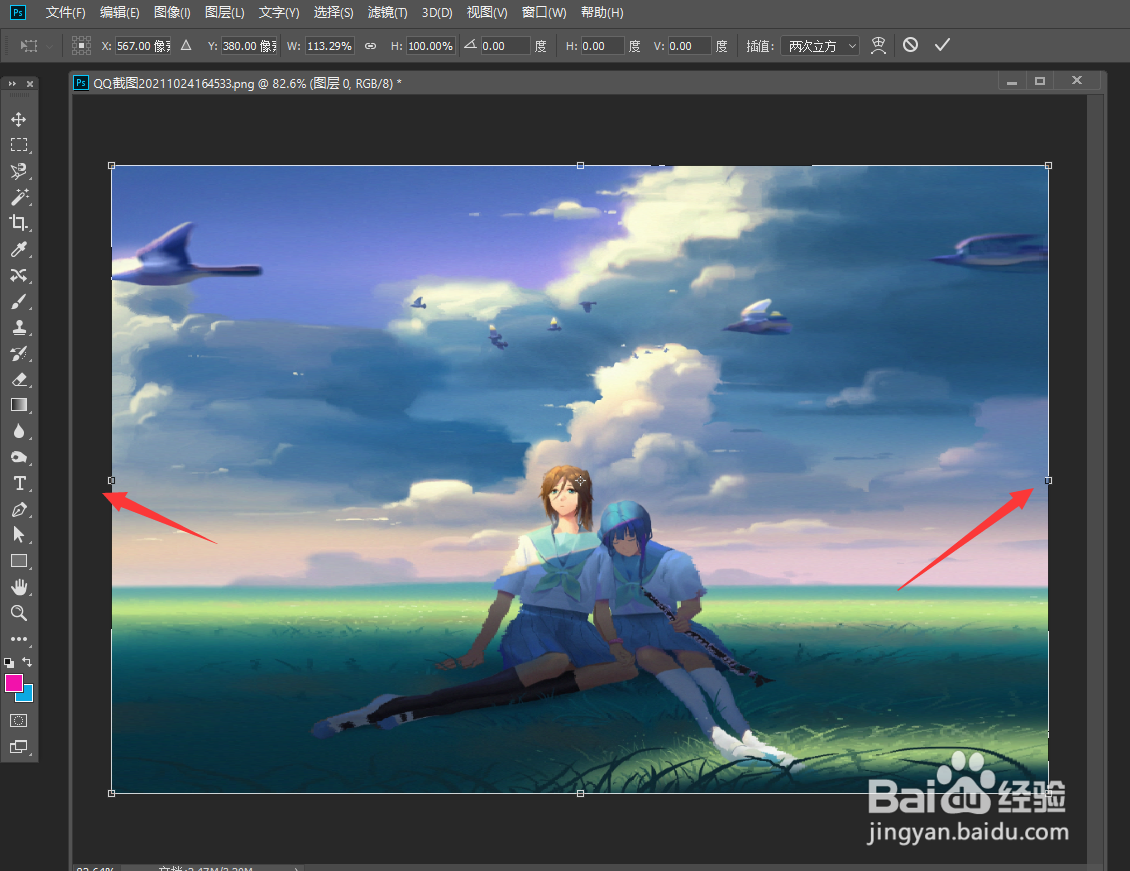Image resolution: width=1130 pixels, height=871 pixels.
Task: Change screen mode at toolbar bottom
Action: pos(19,746)
